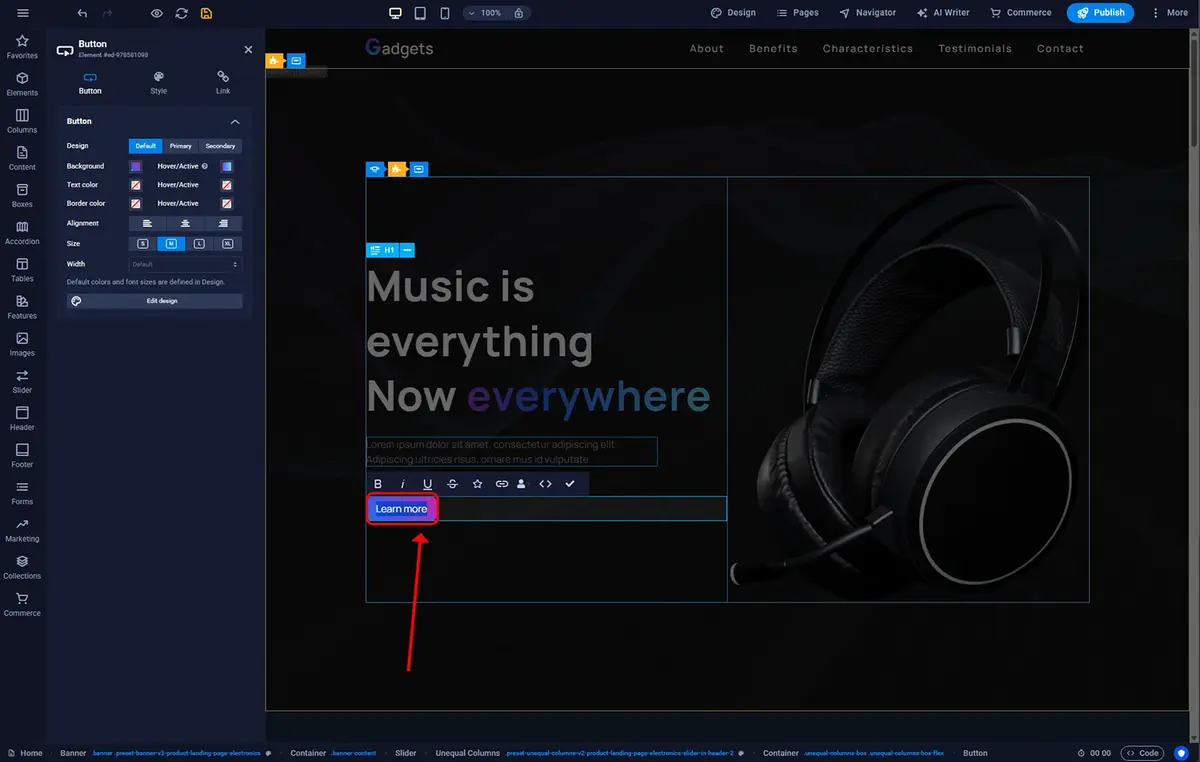Click the Publish button

tap(1100, 13)
